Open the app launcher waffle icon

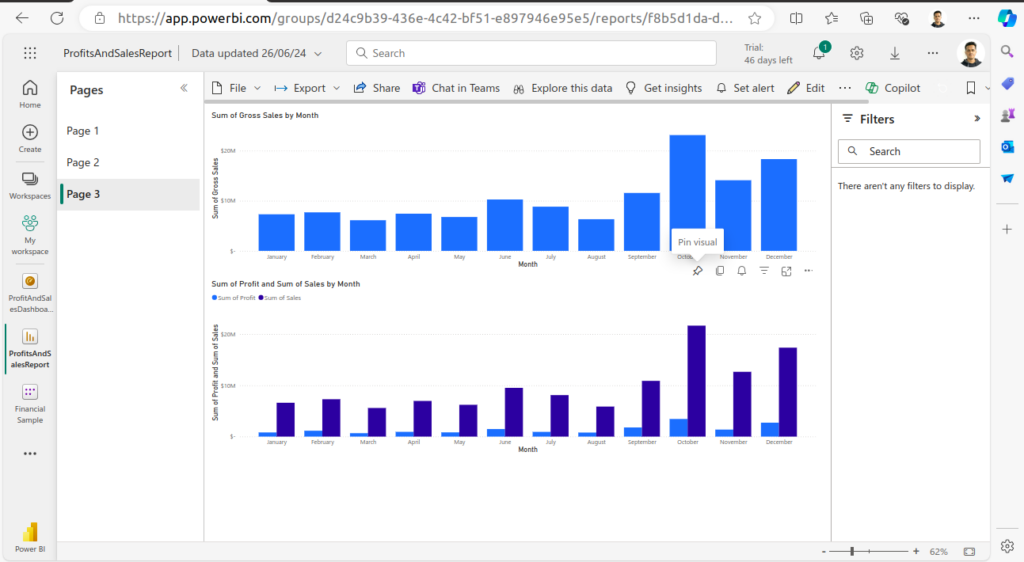(x=30, y=54)
